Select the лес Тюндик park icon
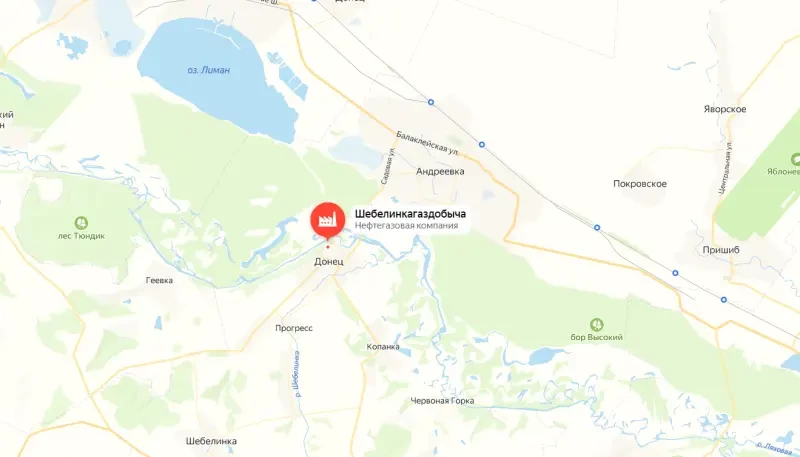This screenshot has width=800, height=457. coord(81,223)
